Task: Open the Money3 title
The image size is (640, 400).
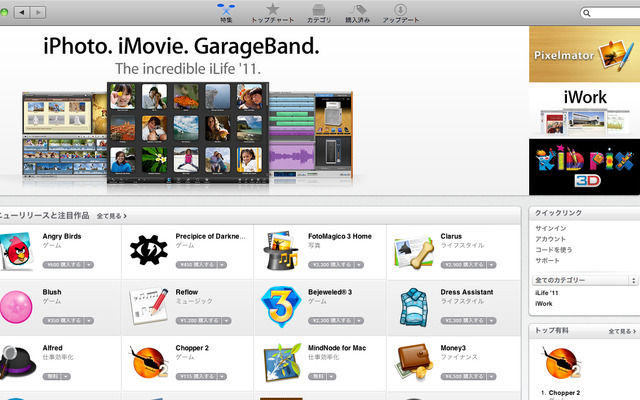Action: (x=453, y=348)
